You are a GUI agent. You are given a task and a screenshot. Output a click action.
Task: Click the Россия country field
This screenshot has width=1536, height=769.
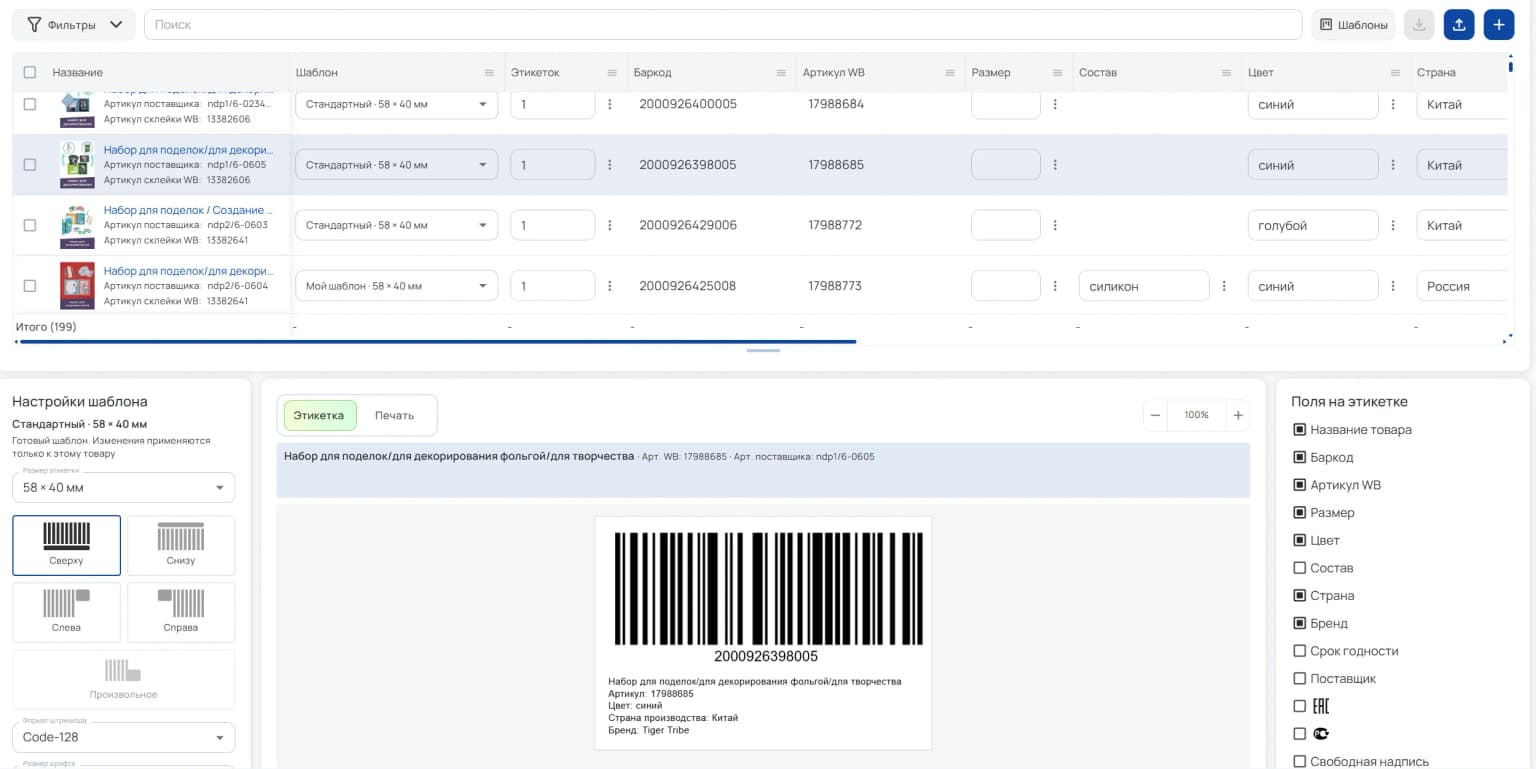[1461, 286]
